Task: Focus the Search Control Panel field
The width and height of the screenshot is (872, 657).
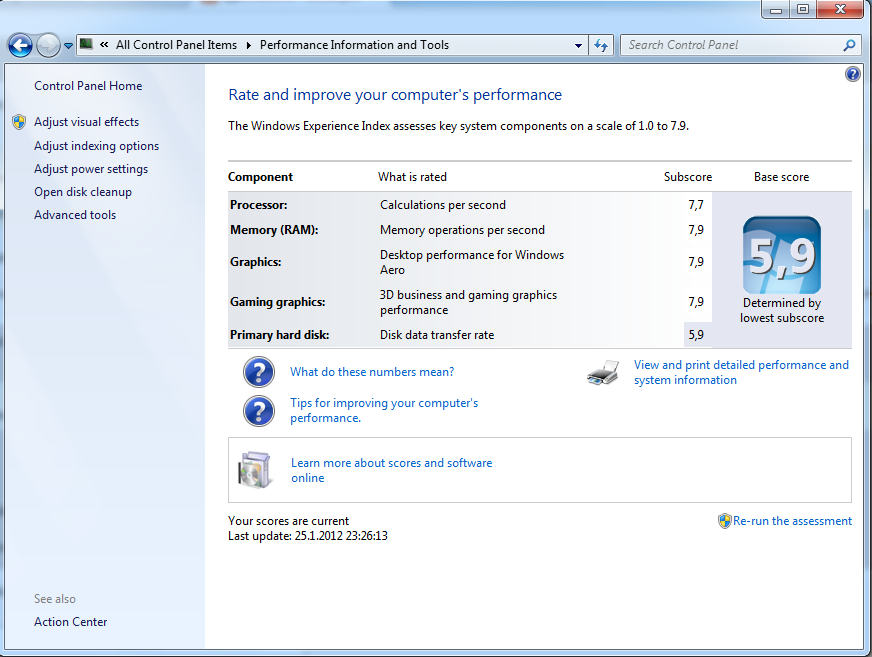Action: tap(730, 45)
